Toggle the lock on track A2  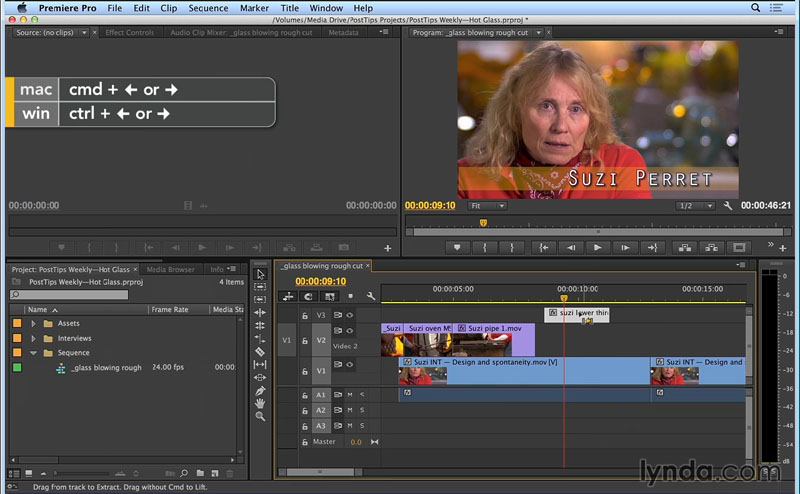[x=305, y=410]
